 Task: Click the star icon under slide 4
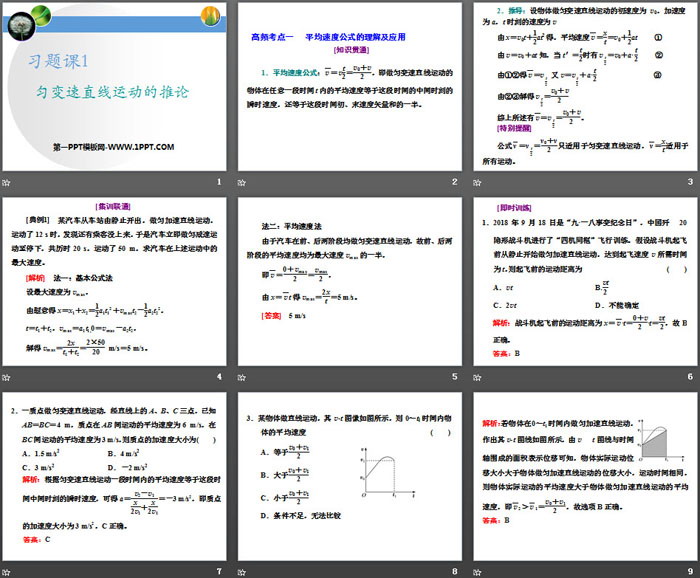pos(6,377)
